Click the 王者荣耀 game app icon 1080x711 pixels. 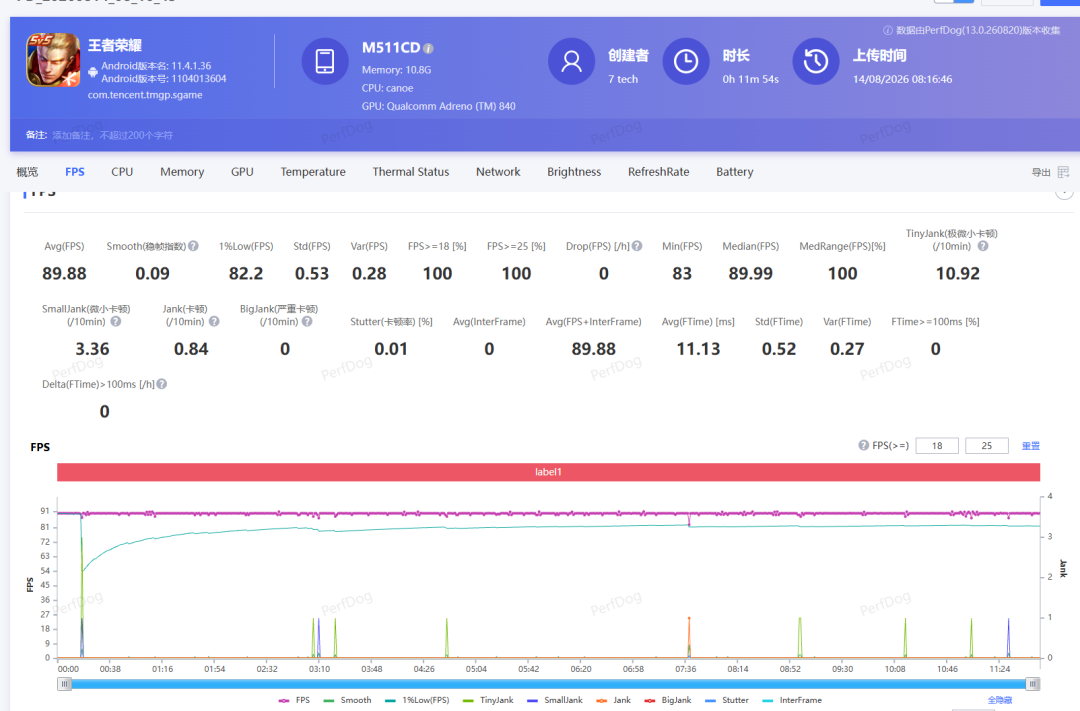(x=53, y=60)
